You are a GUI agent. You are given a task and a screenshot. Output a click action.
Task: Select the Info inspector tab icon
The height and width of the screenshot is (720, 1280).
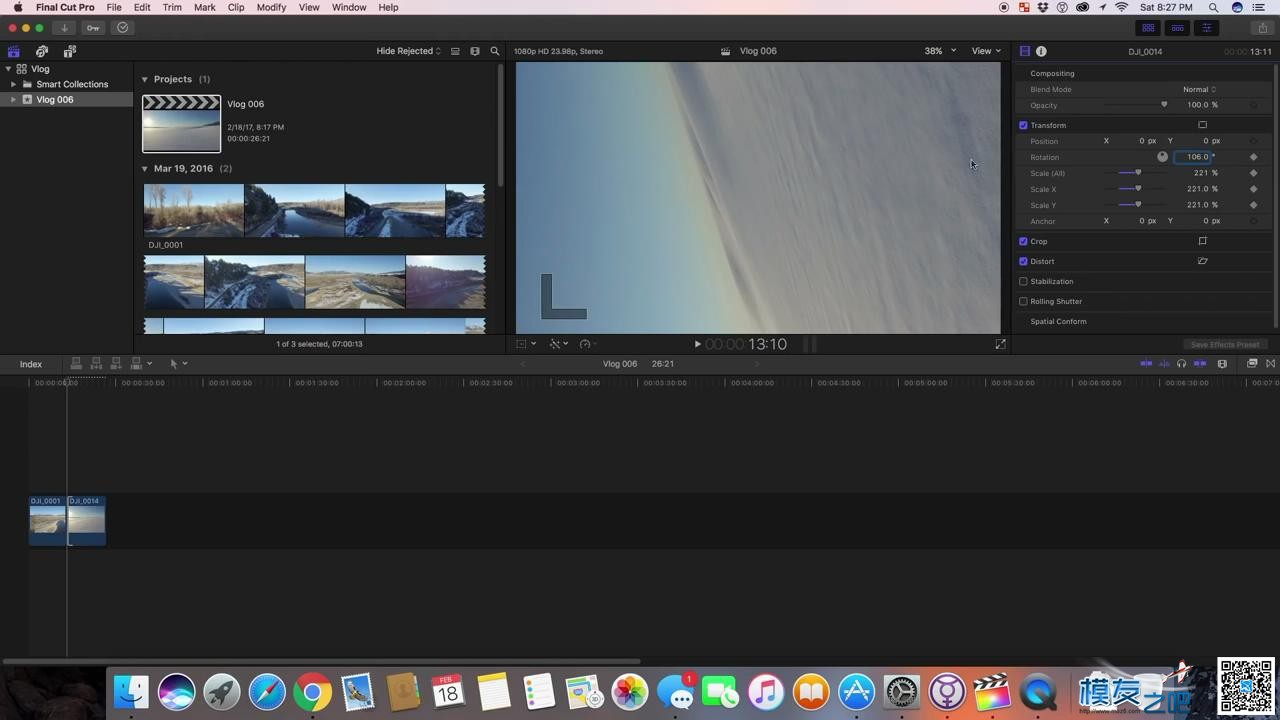tap(1041, 51)
